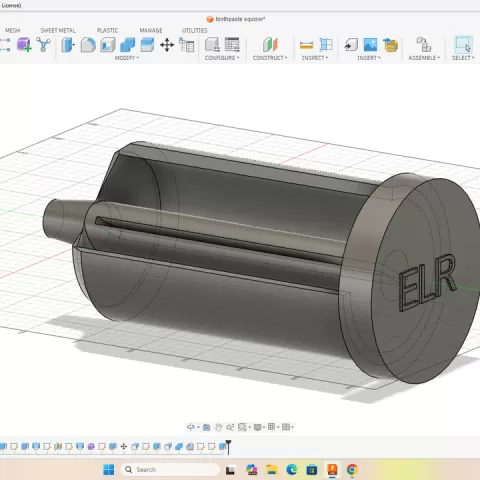
Task: Expand the CONSTRUCT dropdown menu
Action: [270, 58]
